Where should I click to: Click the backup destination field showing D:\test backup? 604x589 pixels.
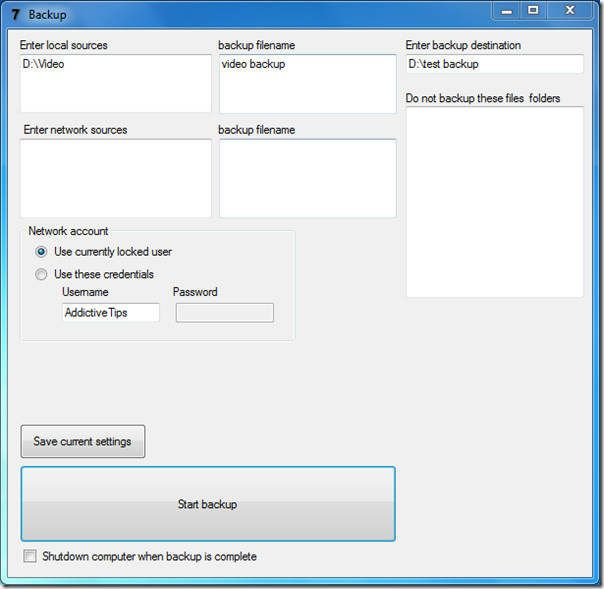(x=495, y=64)
